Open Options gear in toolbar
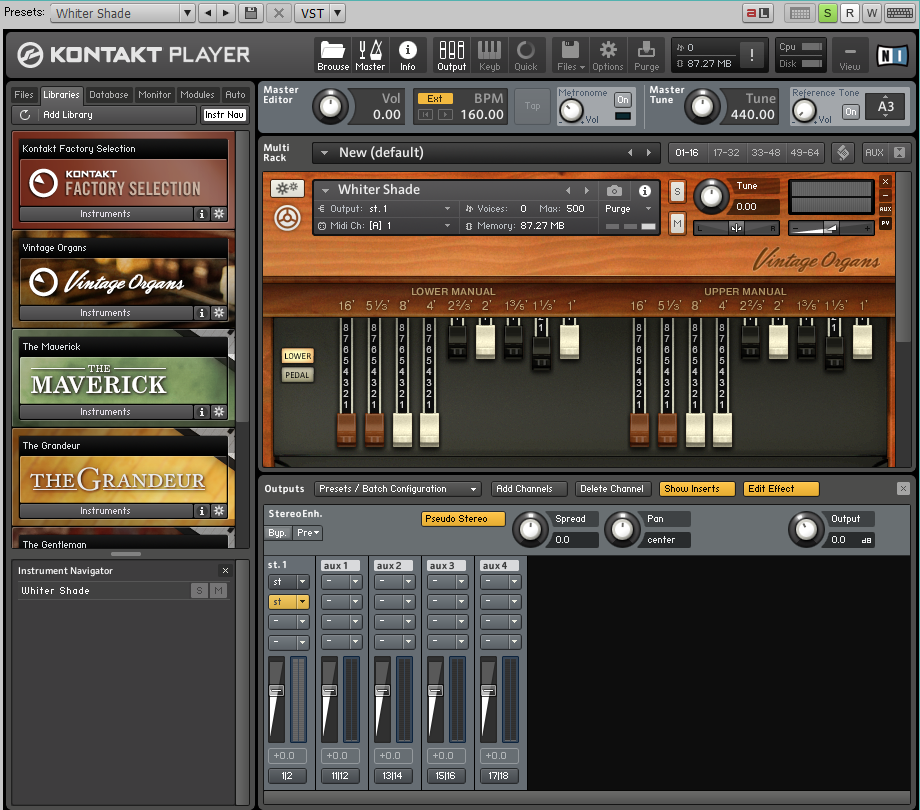The height and width of the screenshot is (810, 920). [x=608, y=55]
